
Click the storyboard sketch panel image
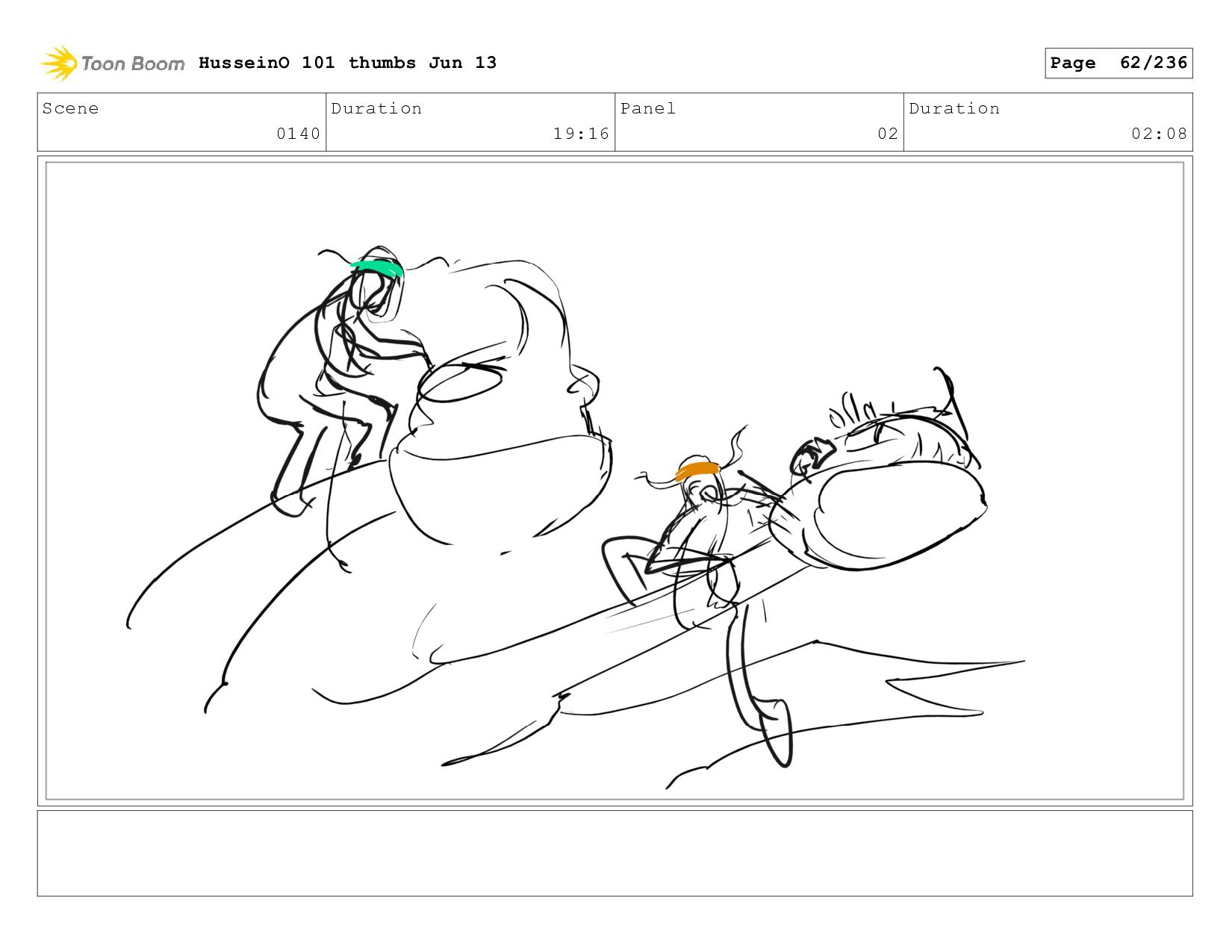pos(615,481)
